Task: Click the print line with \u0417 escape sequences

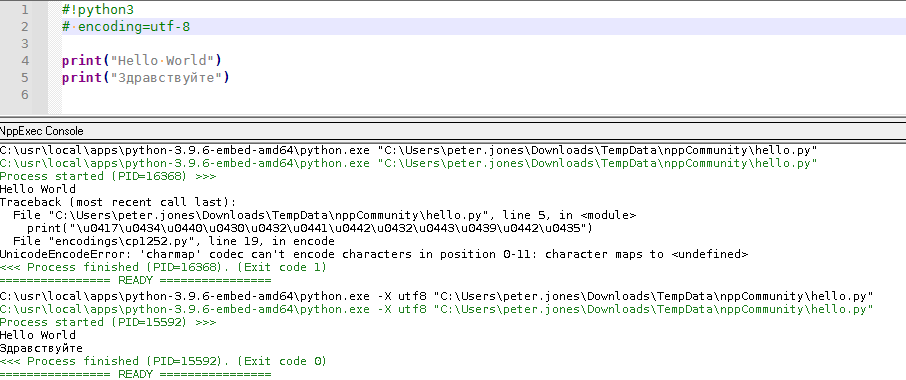Action: pos(310,228)
